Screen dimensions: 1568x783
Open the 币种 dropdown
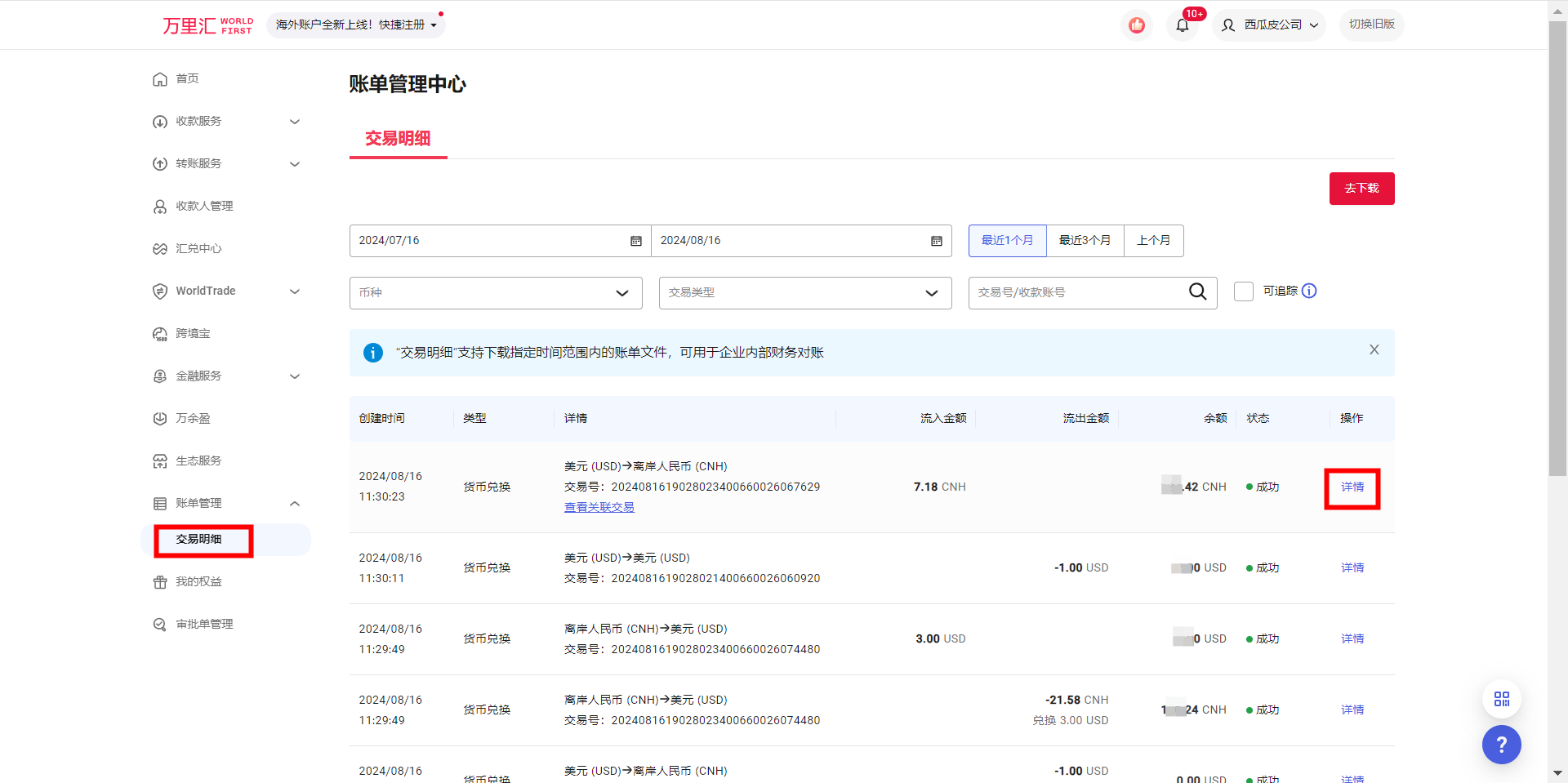point(495,292)
